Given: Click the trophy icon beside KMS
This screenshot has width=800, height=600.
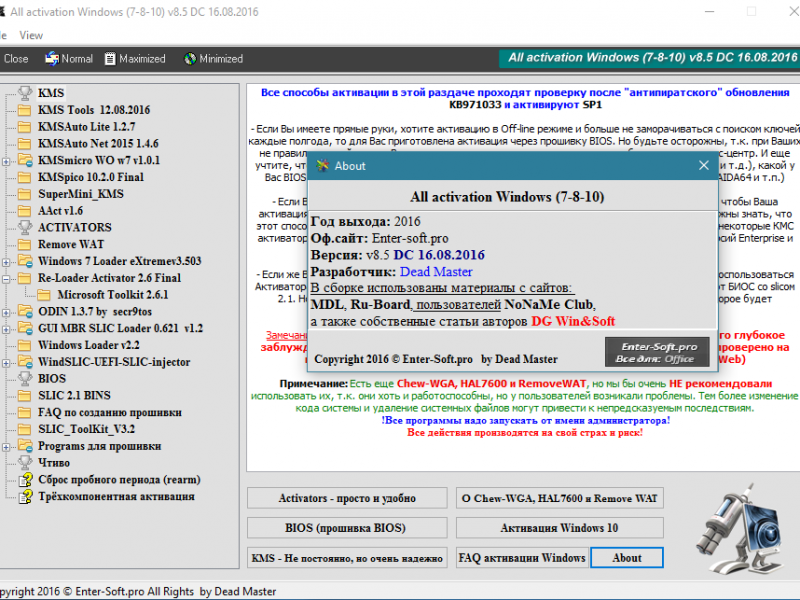Looking at the screenshot, I should click(24, 93).
